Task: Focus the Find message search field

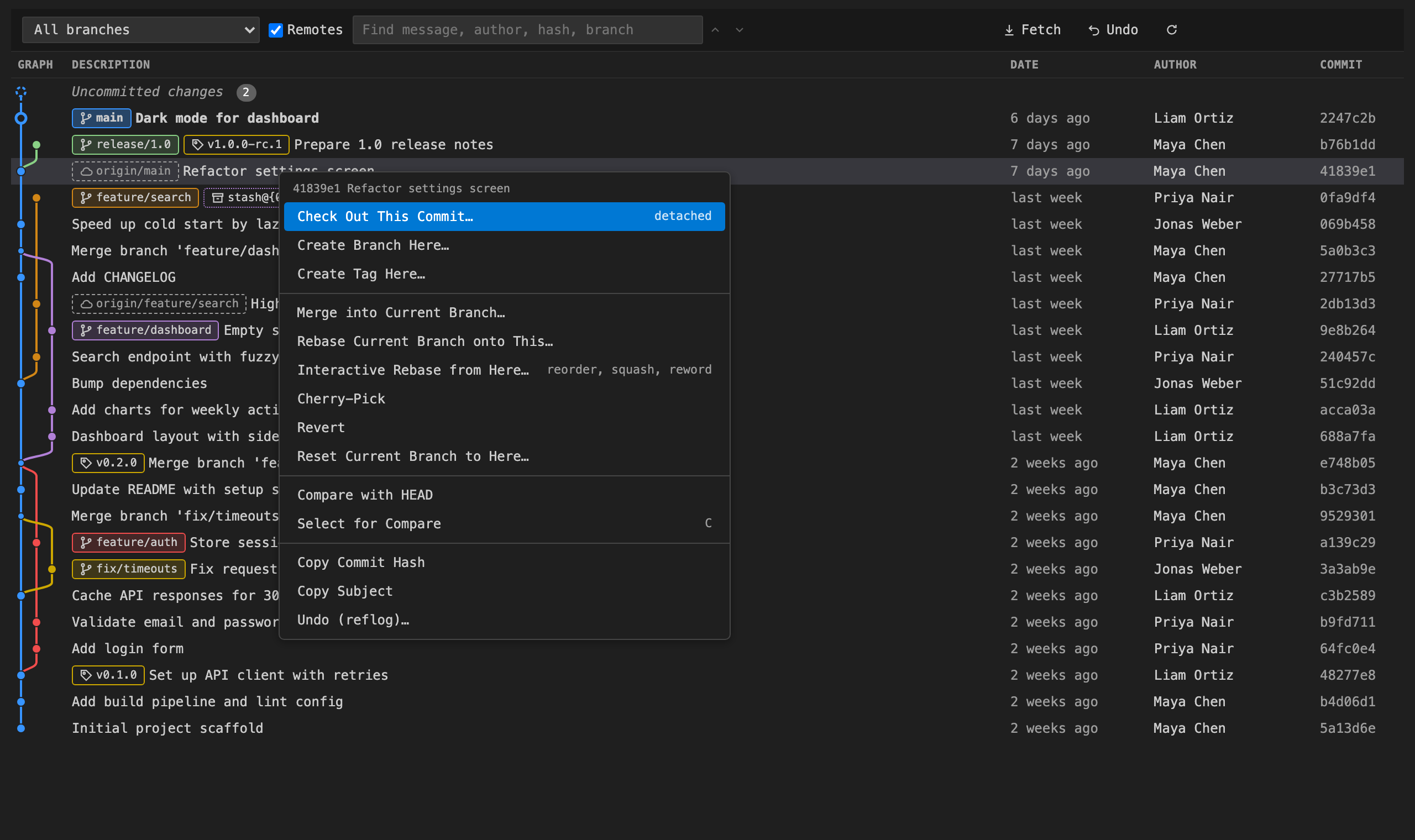Action: pyautogui.click(x=527, y=30)
